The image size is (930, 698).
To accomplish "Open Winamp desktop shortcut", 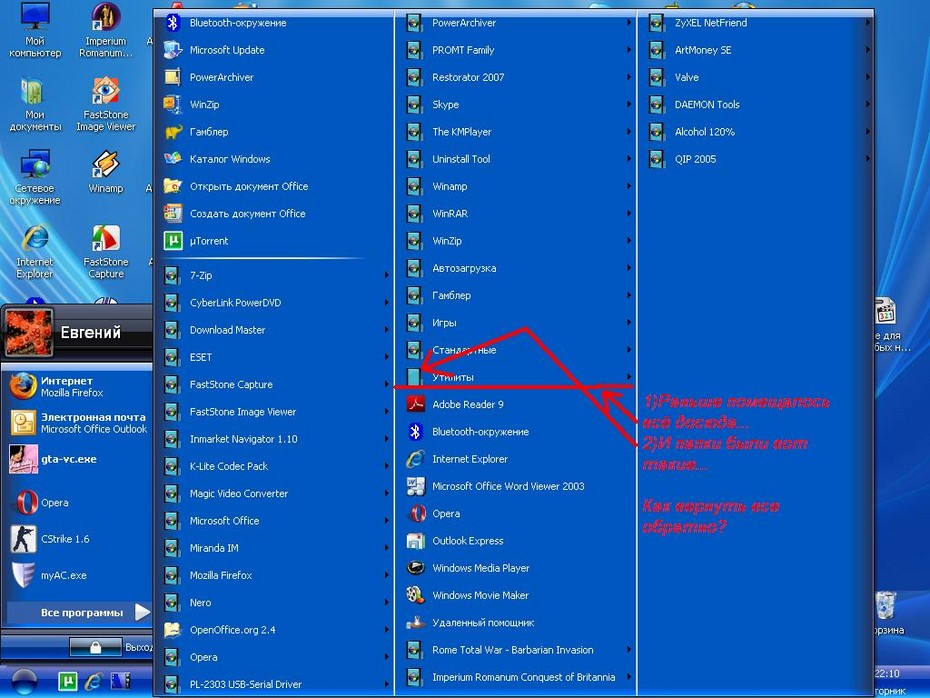I will pyautogui.click(x=106, y=172).
